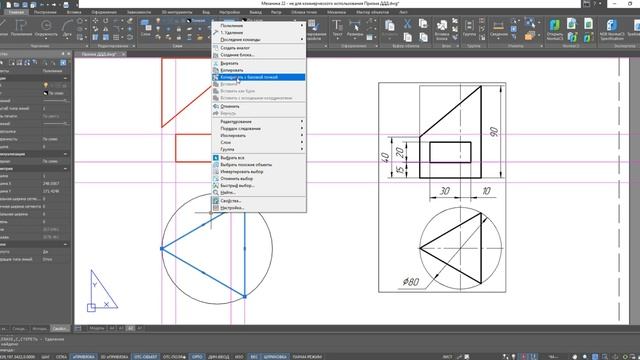The height and width of the screenshot is (360, 640).
Task: Click the Print icon in quick access toolbar
Action: click(x=66, y=4)
